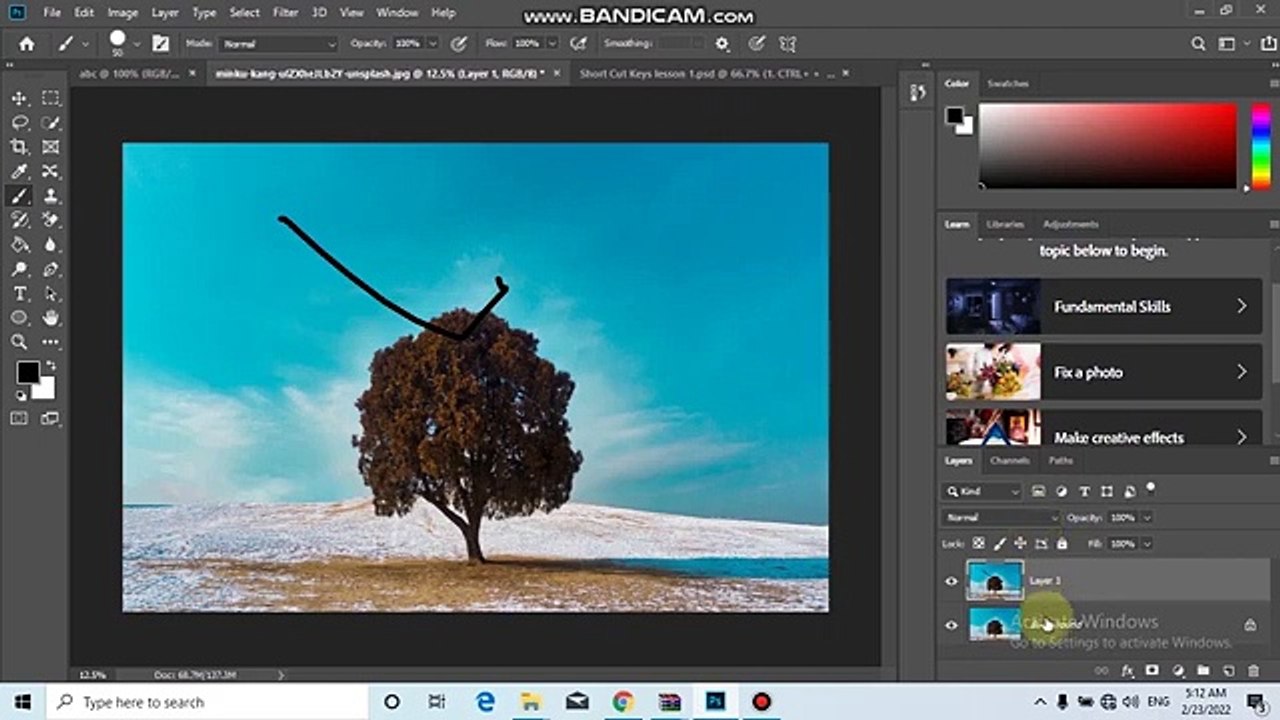Click inside the color picker field

pyautogui.click(x=1108, y=145)
